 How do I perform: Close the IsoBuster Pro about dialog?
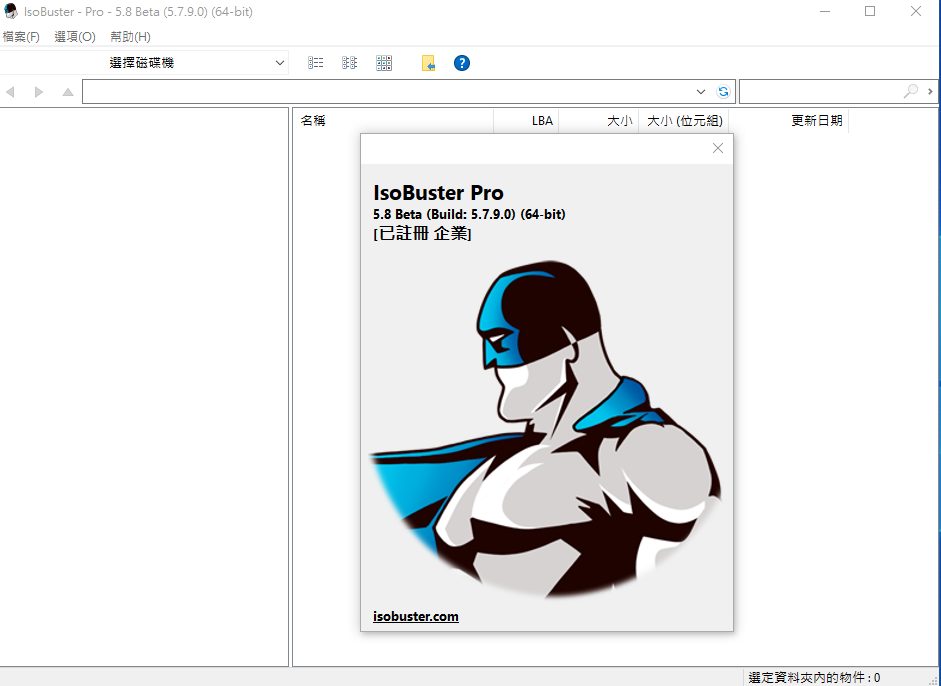tap(717, 148)
